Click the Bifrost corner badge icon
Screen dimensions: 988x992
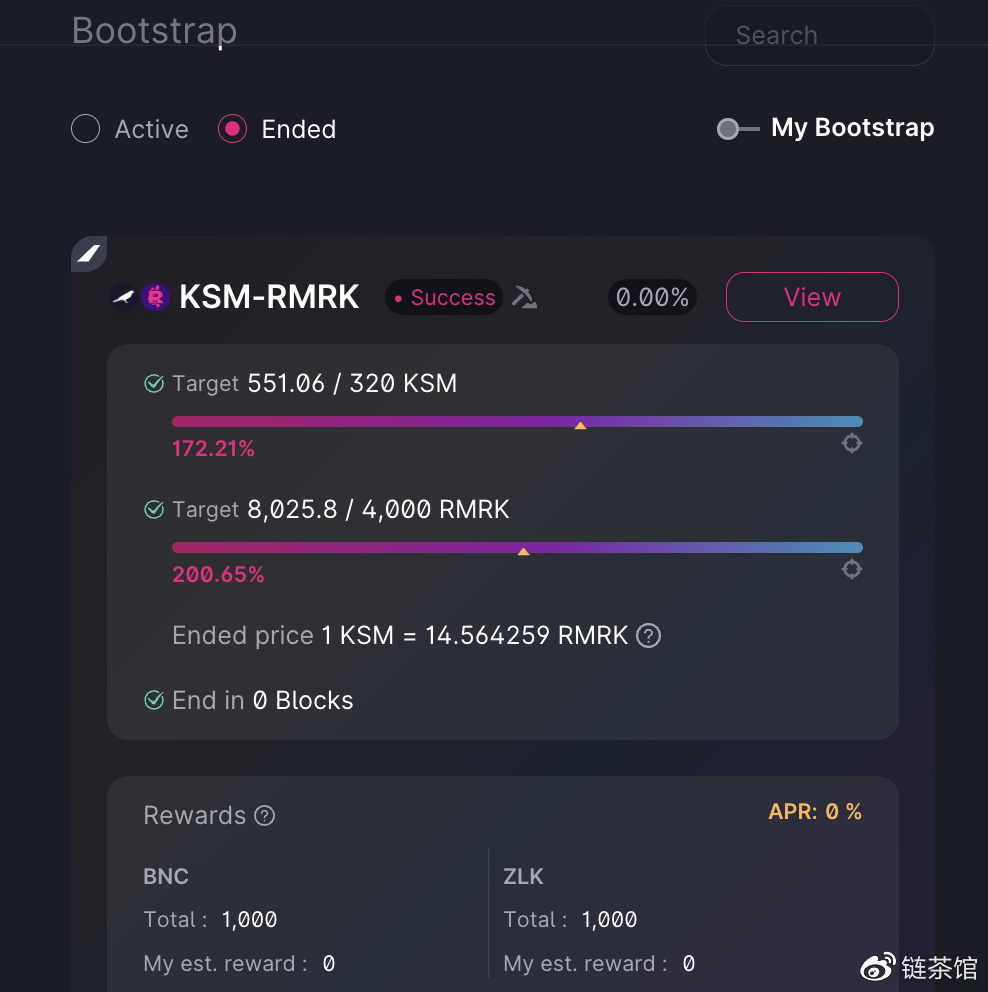point(89,254)
